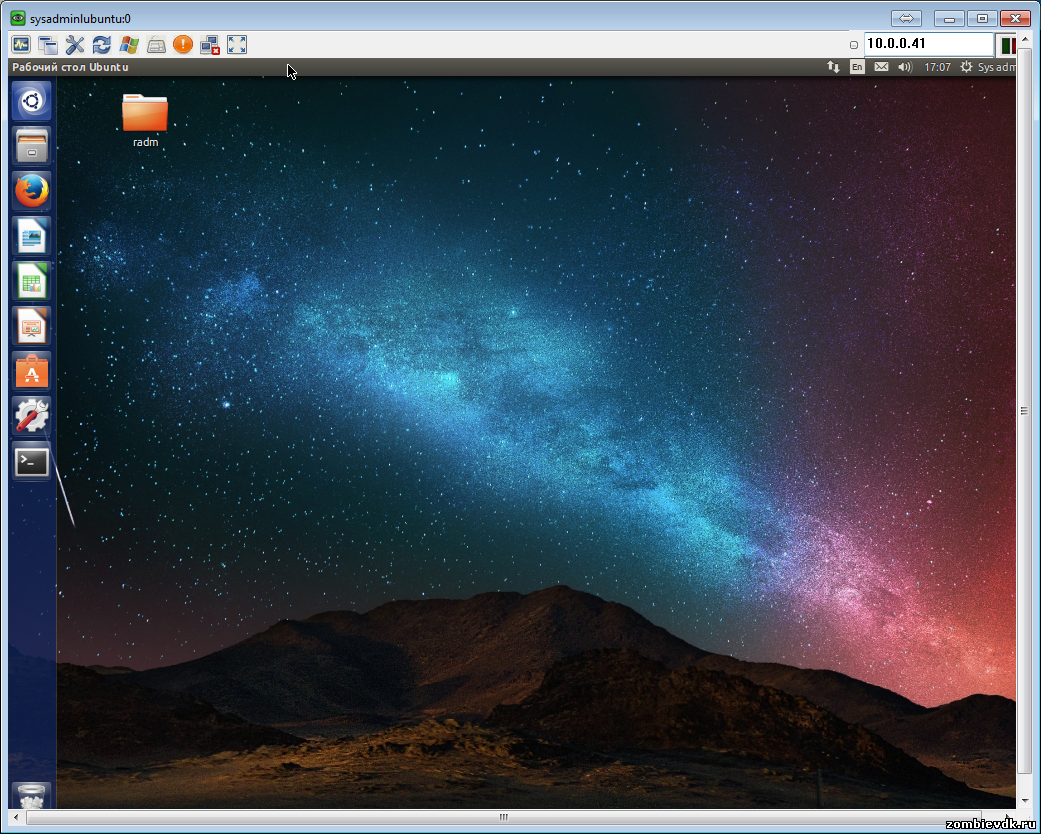Switch to full screen mode icon
1041x834 pixels.
237,44
